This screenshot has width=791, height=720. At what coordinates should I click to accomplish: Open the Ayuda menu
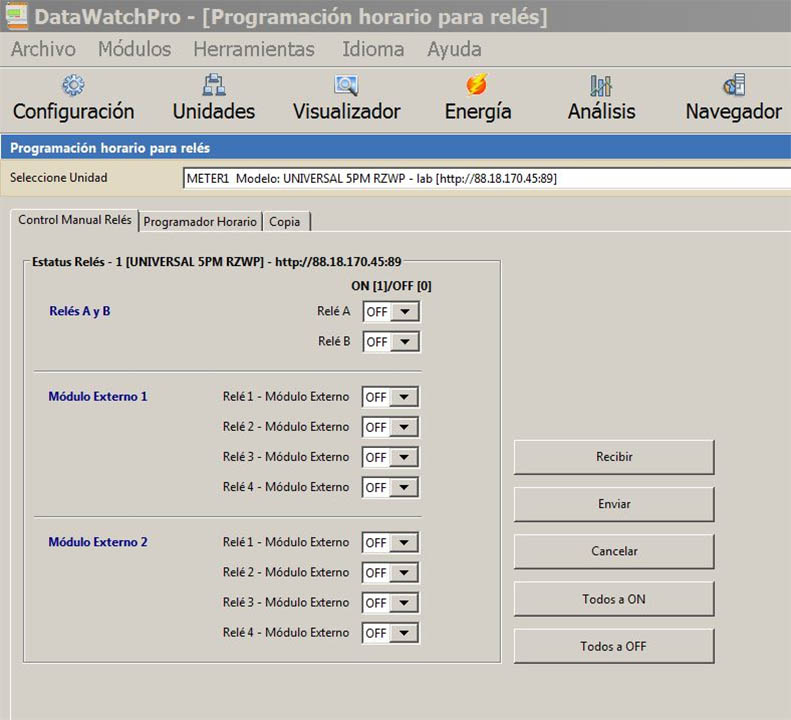pos(454,49)
